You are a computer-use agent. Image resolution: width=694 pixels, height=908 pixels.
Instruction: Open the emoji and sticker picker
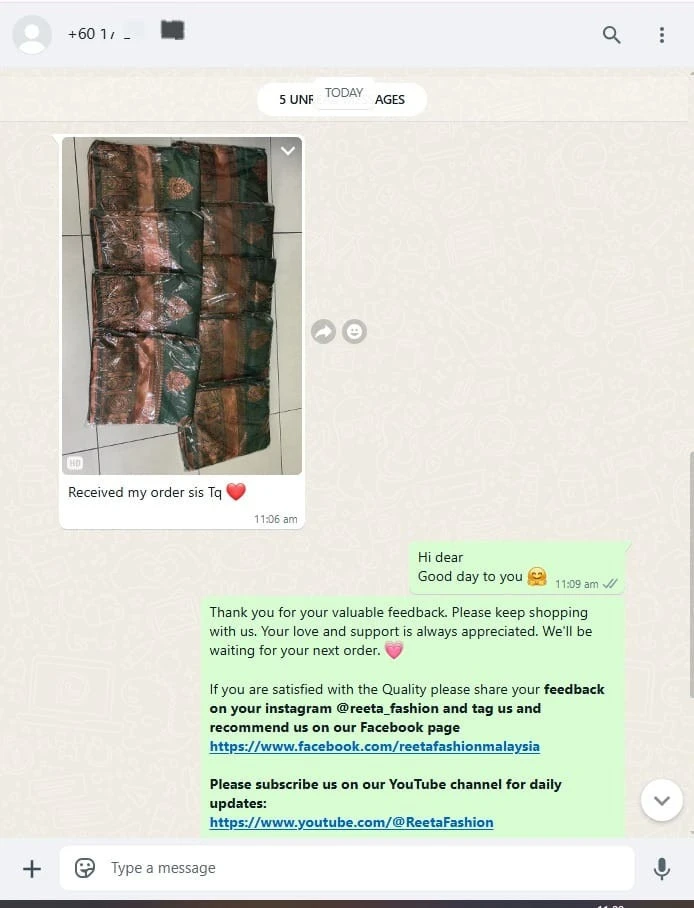tap(85, 868)
